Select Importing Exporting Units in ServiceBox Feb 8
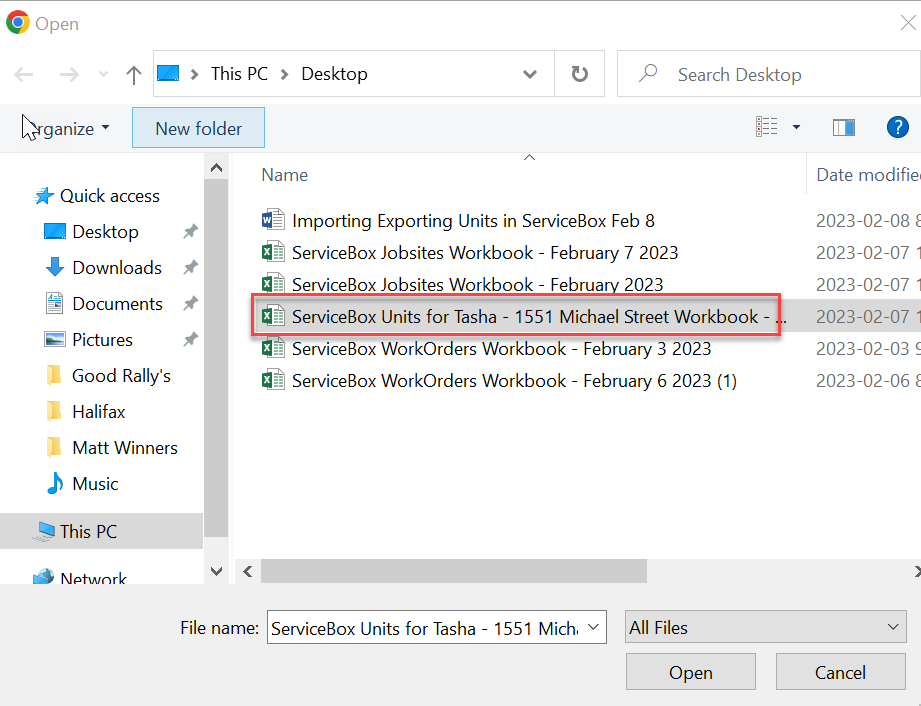Screen dimensions: 921x706 [473, 221]
